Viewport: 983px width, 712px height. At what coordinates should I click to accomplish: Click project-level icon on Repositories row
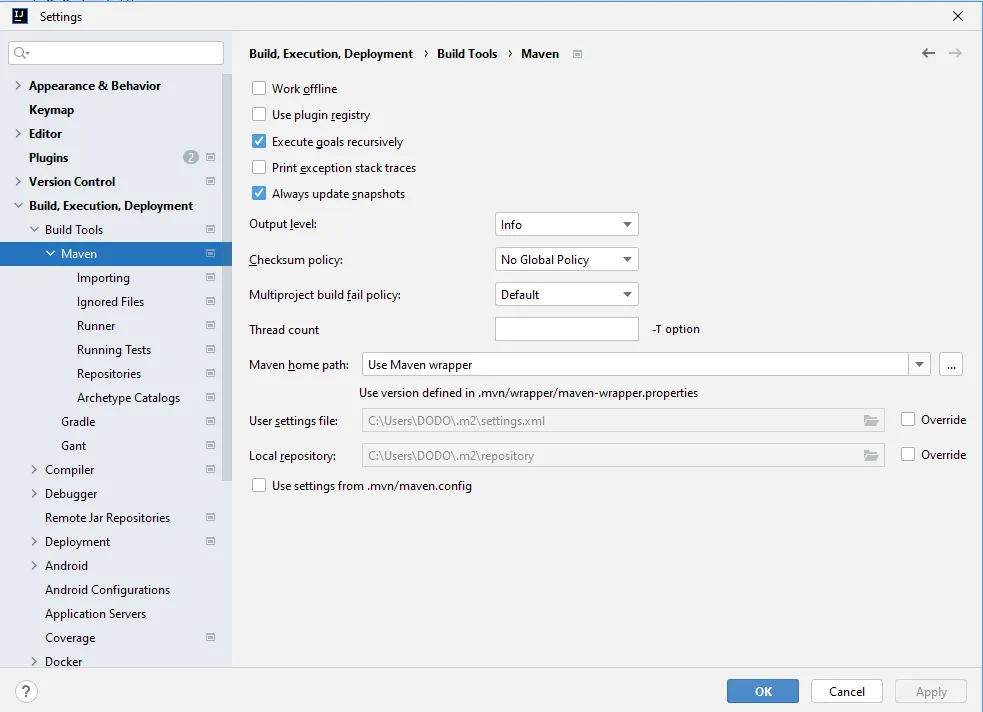click(211, 373)
